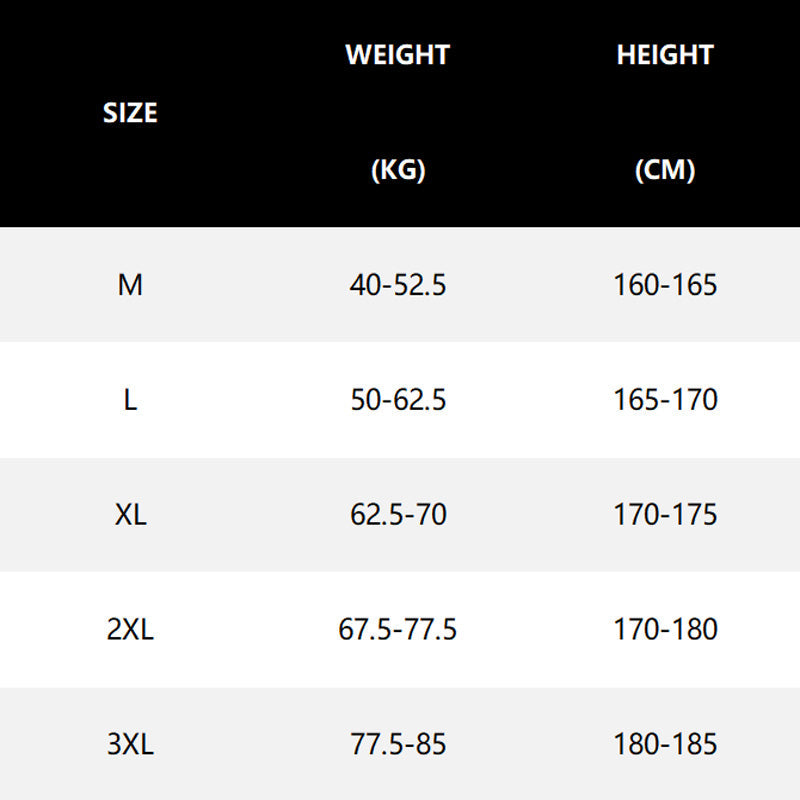Click the 67.5-77.5 weight value
The height and width of the screenshot is (800, 800).
point(398,630)
